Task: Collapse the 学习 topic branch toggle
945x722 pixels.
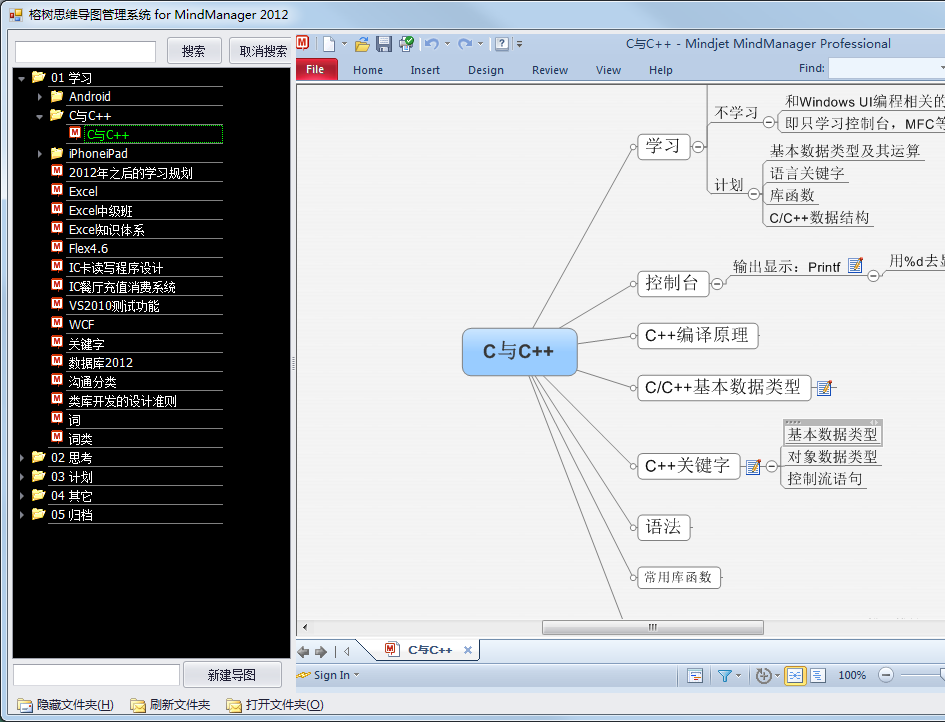Action: tap(698, 147)
